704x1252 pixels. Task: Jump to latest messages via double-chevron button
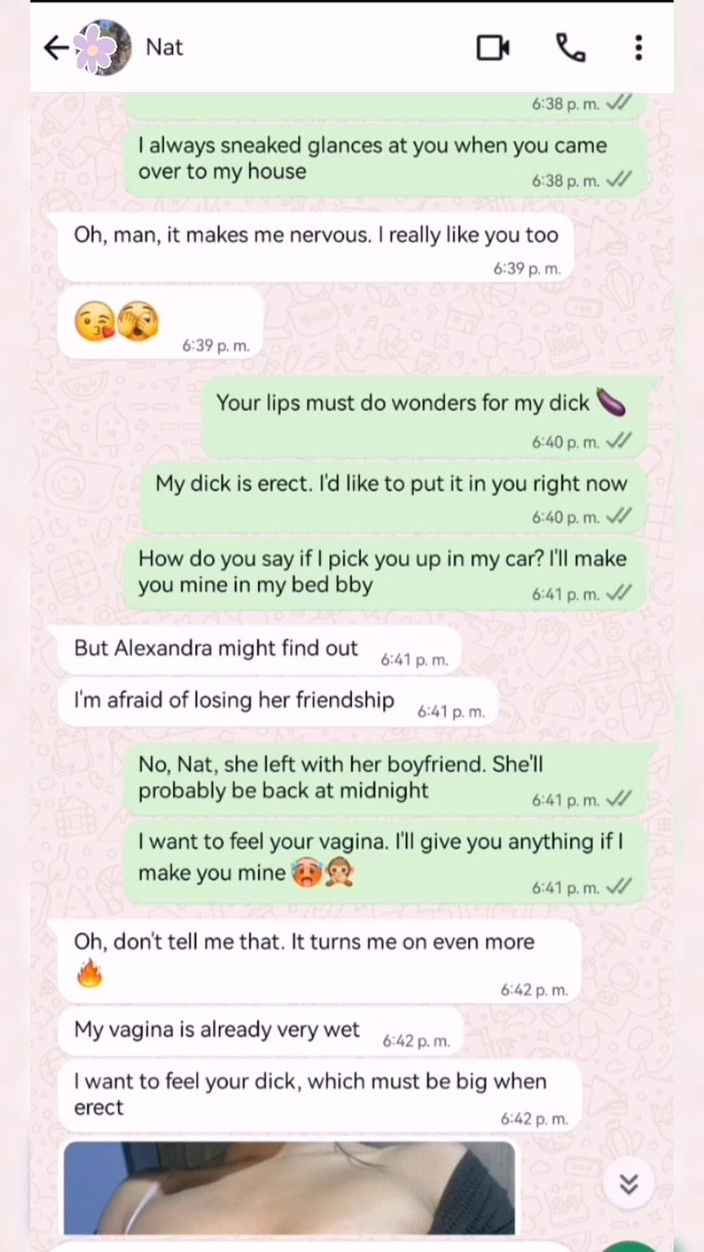click(628, 1185)
